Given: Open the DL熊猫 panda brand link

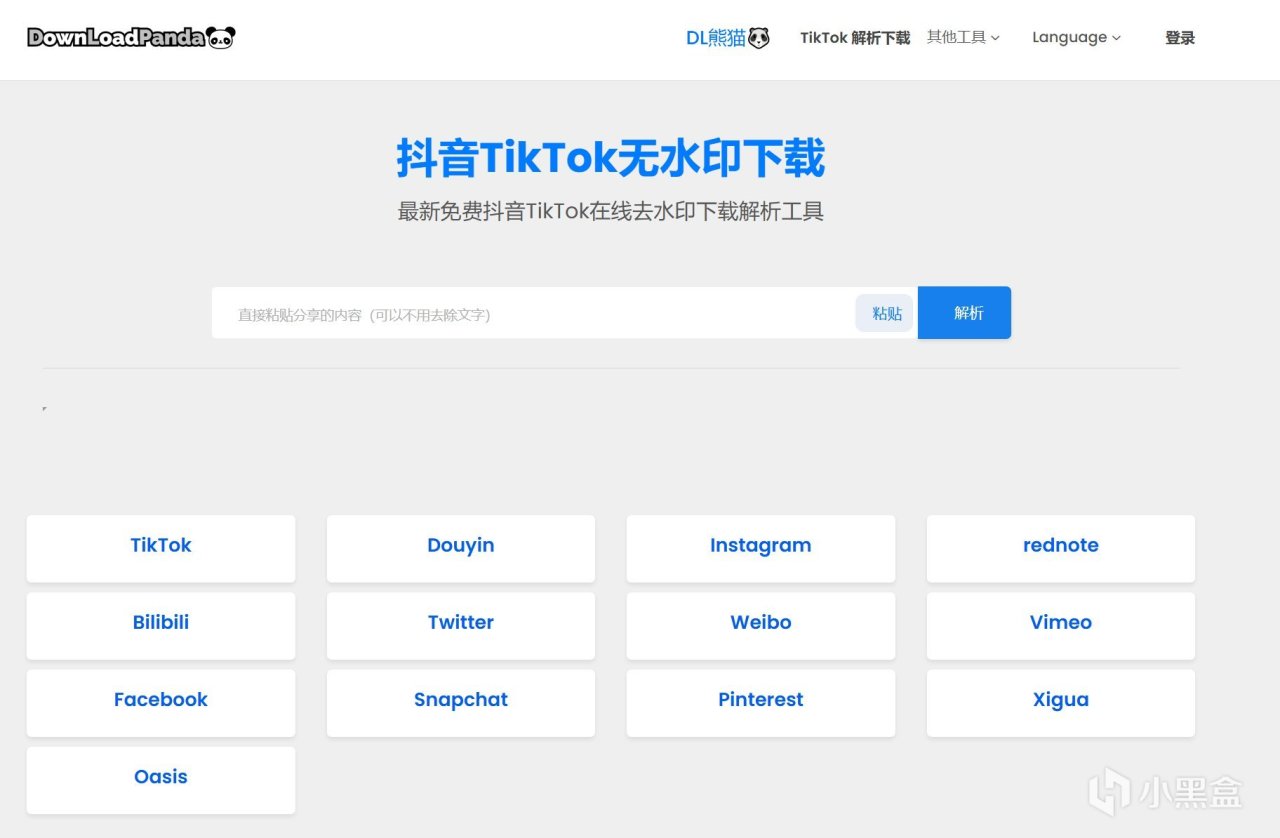Looking at the screenshot, I should pos(727,38).
